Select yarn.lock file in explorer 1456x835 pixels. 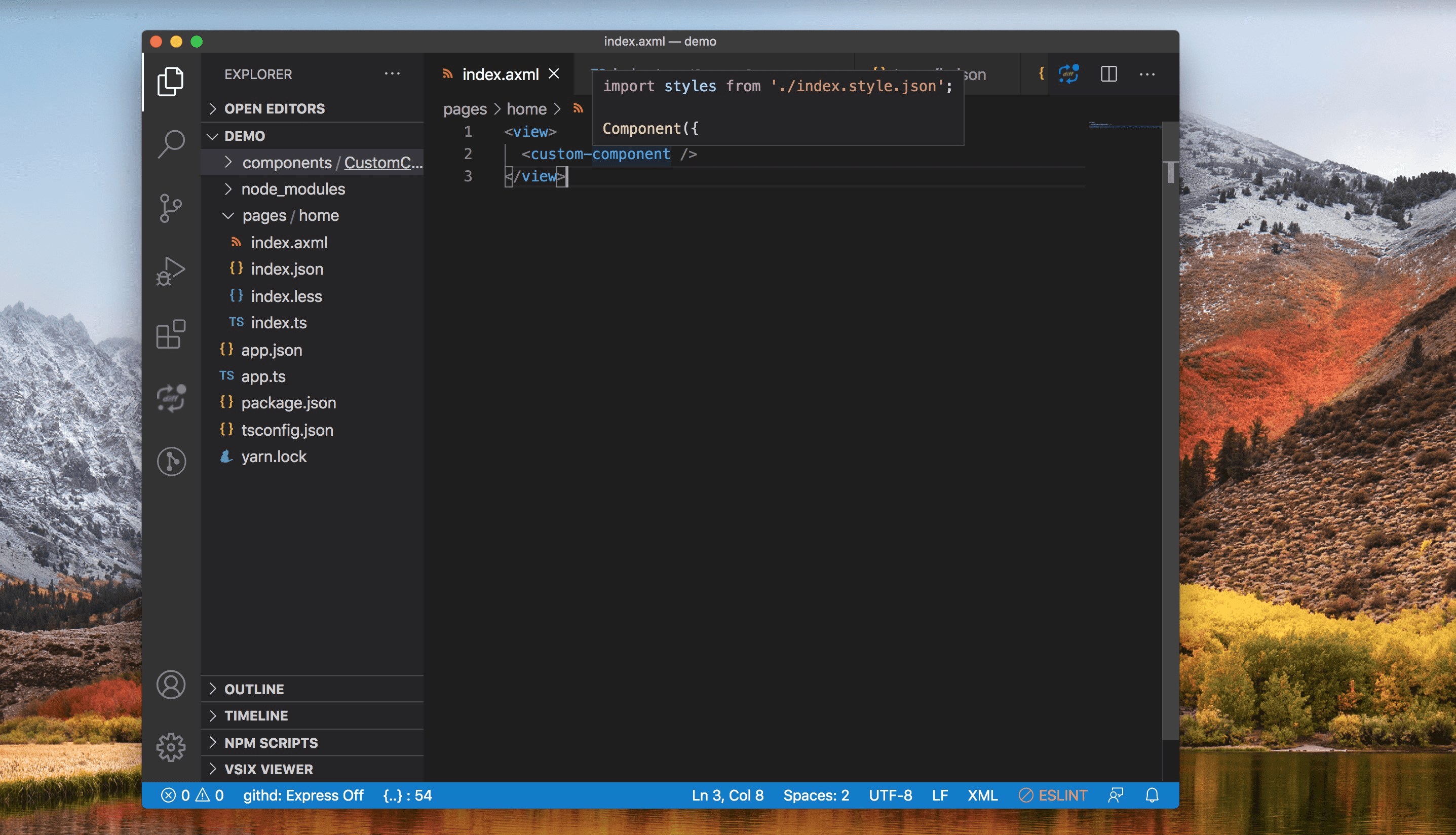pos(272,456)
